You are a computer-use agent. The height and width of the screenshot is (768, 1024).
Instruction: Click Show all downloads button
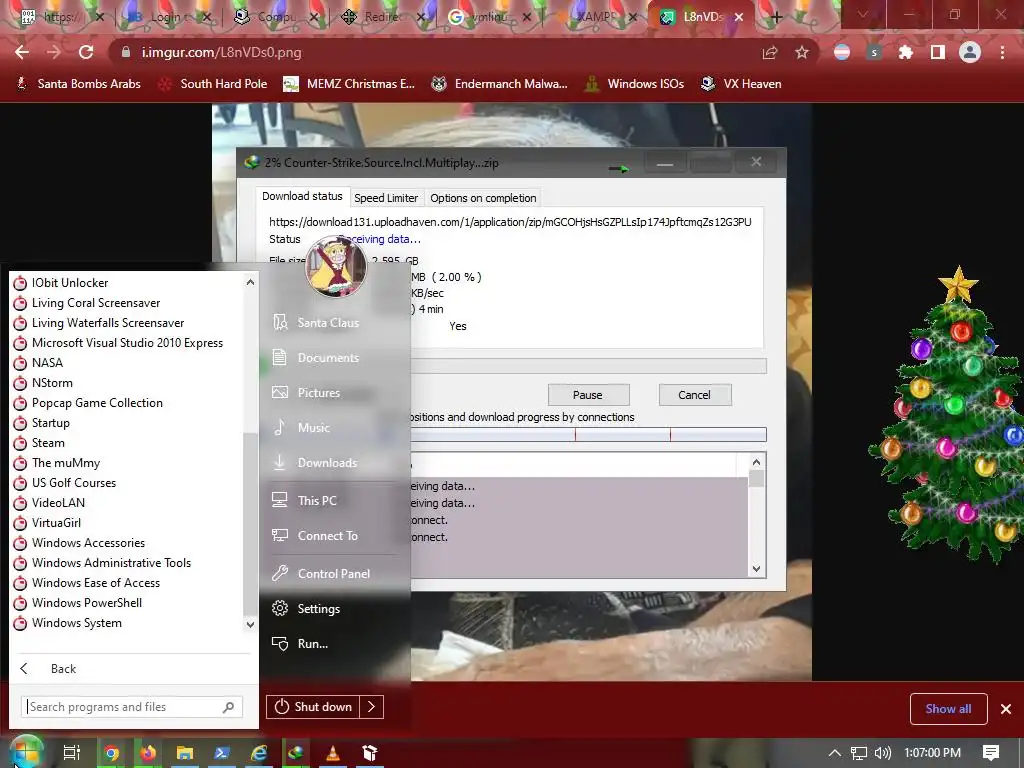click(948, 709)
